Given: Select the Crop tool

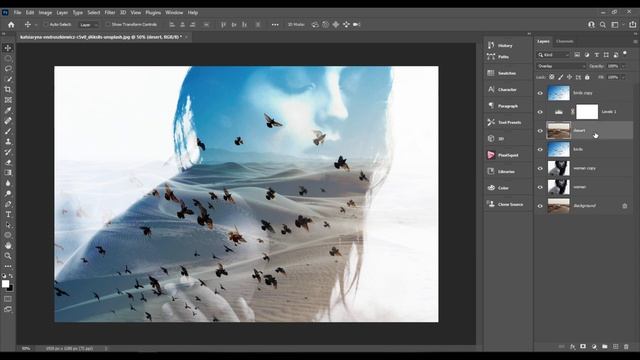Looking at the screenshot, I should [8, 89].
